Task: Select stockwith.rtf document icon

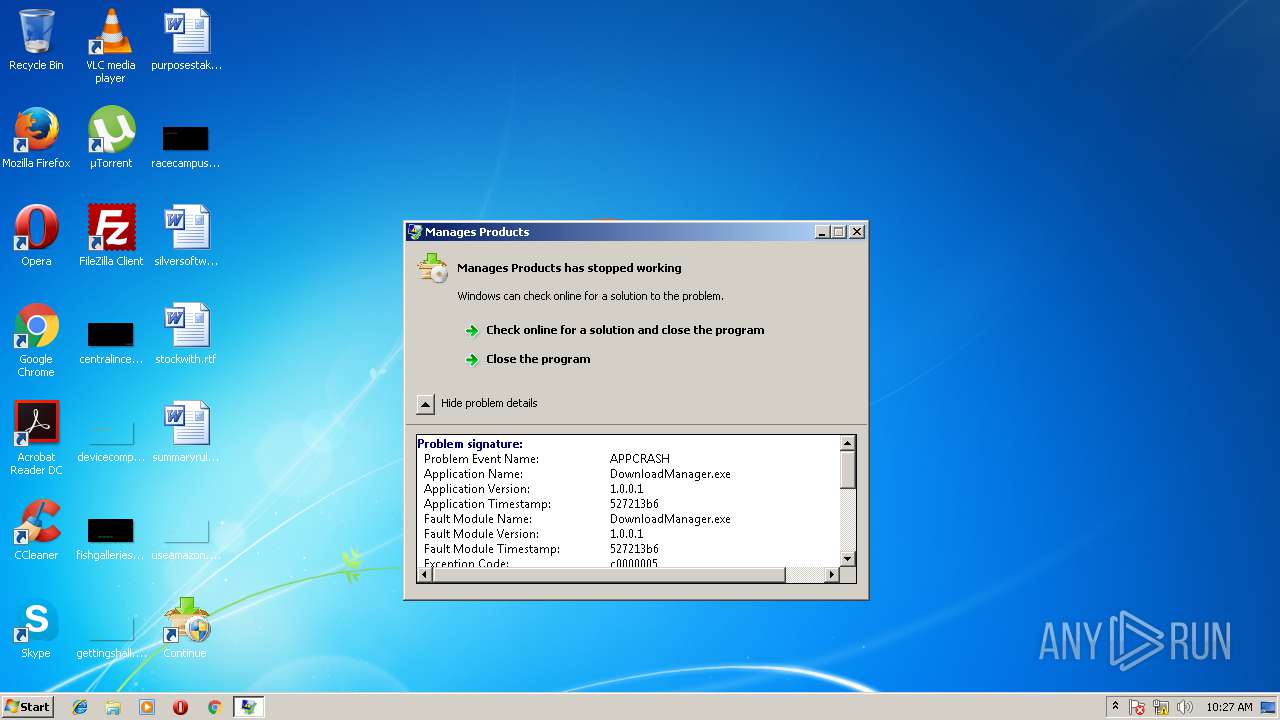Action: pyautogui.click(x=186, y=334)
